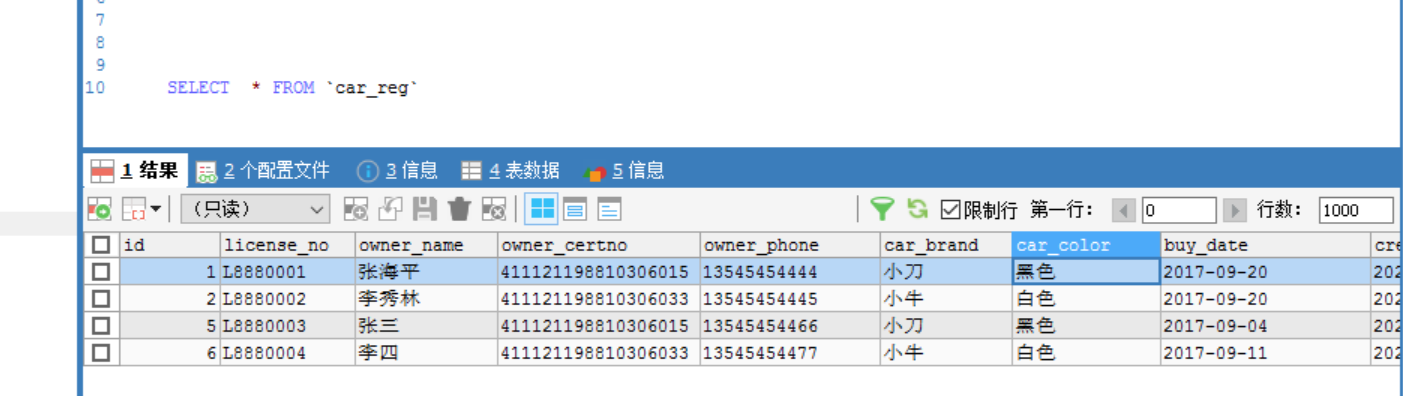Click the save changes floppy icon
The width and height of the screenshot is (1403, 396).
[425, 209]
